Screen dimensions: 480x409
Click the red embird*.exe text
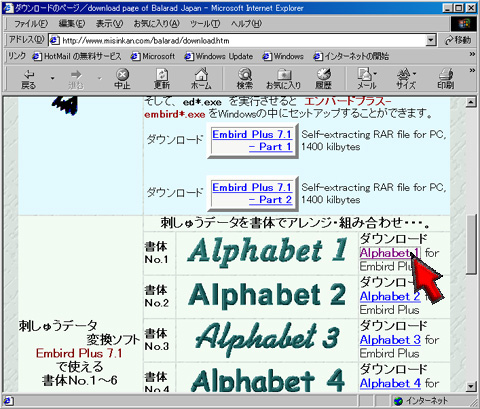tap(175, 114)
